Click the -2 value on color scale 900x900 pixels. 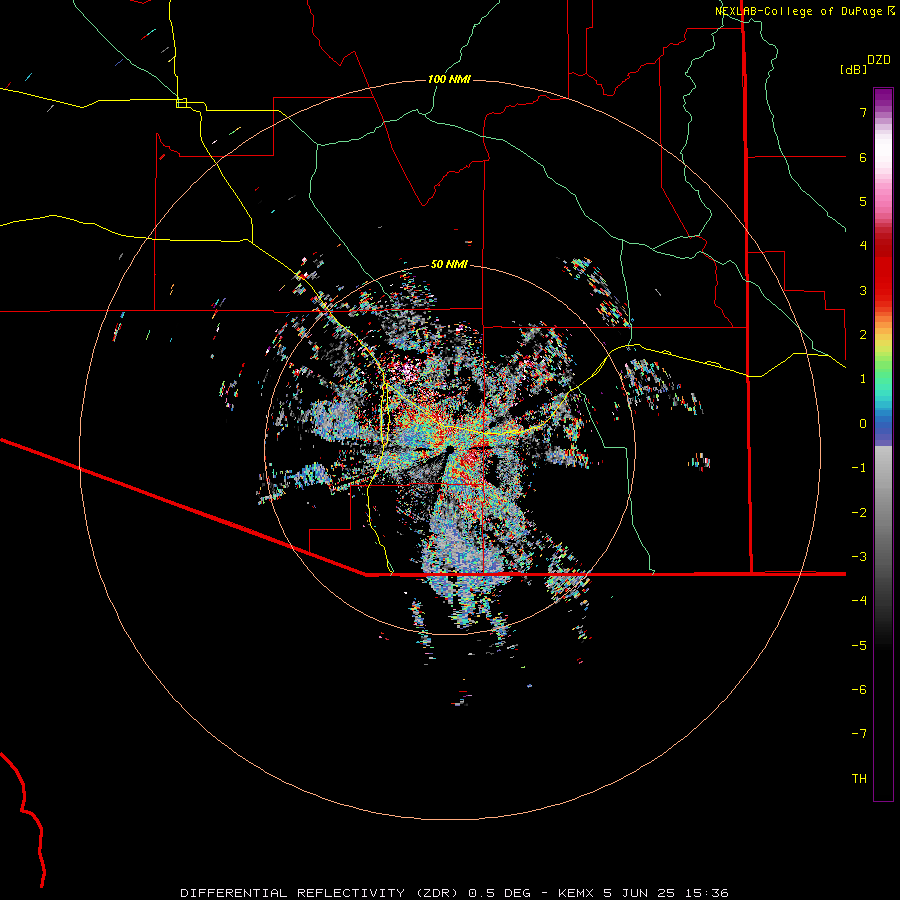pyautogui.click(x=859, y=513)
